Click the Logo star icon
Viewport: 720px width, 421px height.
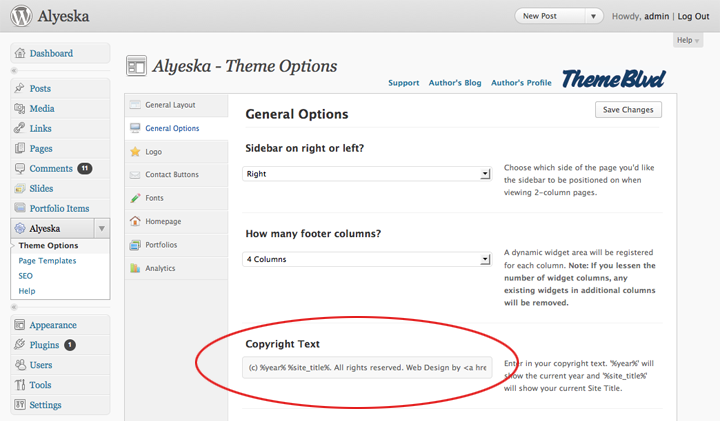135,152
